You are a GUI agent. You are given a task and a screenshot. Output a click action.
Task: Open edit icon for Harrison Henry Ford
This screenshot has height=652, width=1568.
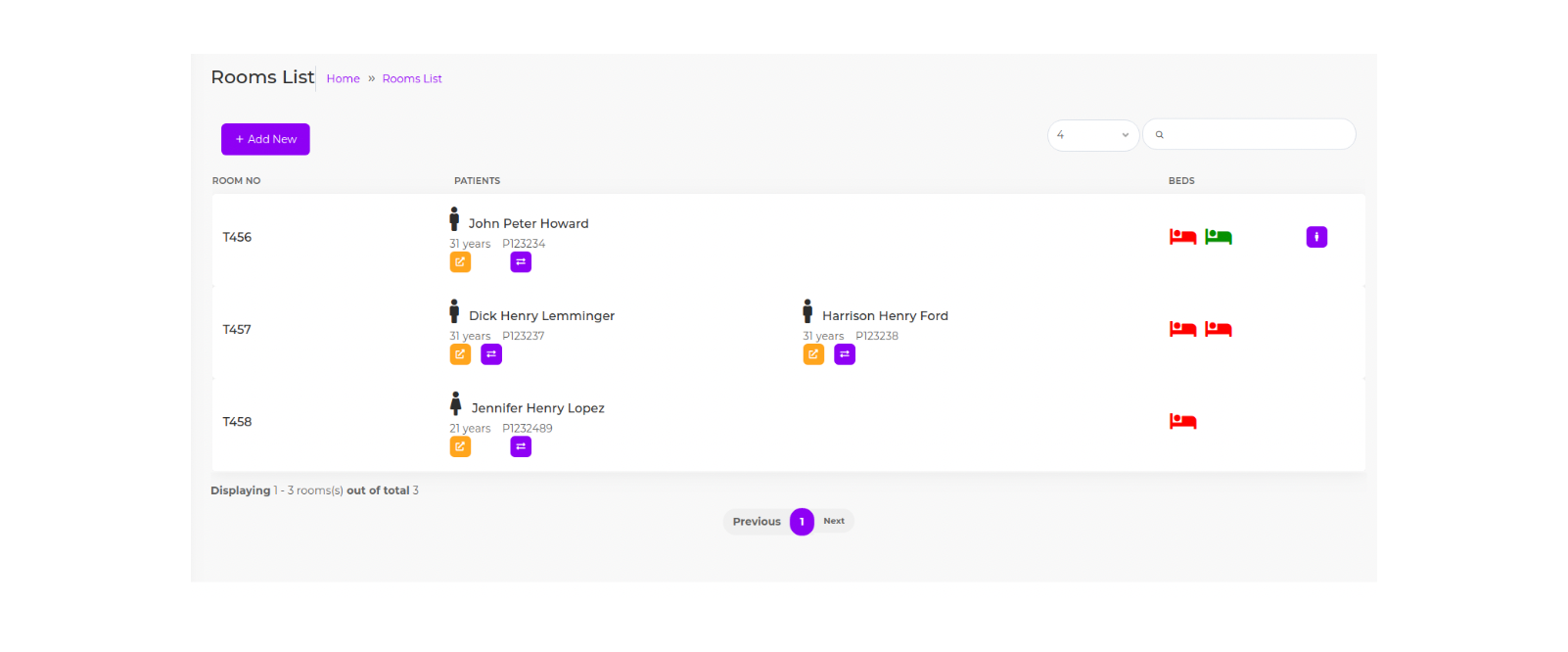coord(813,354)
